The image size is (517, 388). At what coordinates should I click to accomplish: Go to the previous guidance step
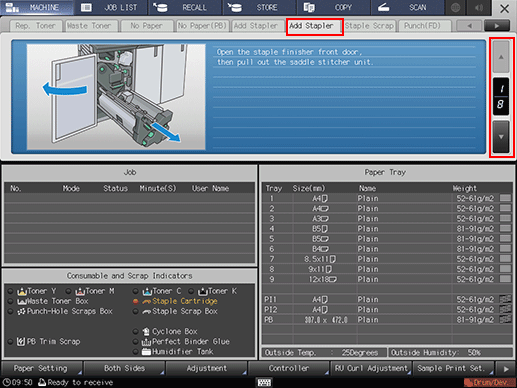pos(501,57)
